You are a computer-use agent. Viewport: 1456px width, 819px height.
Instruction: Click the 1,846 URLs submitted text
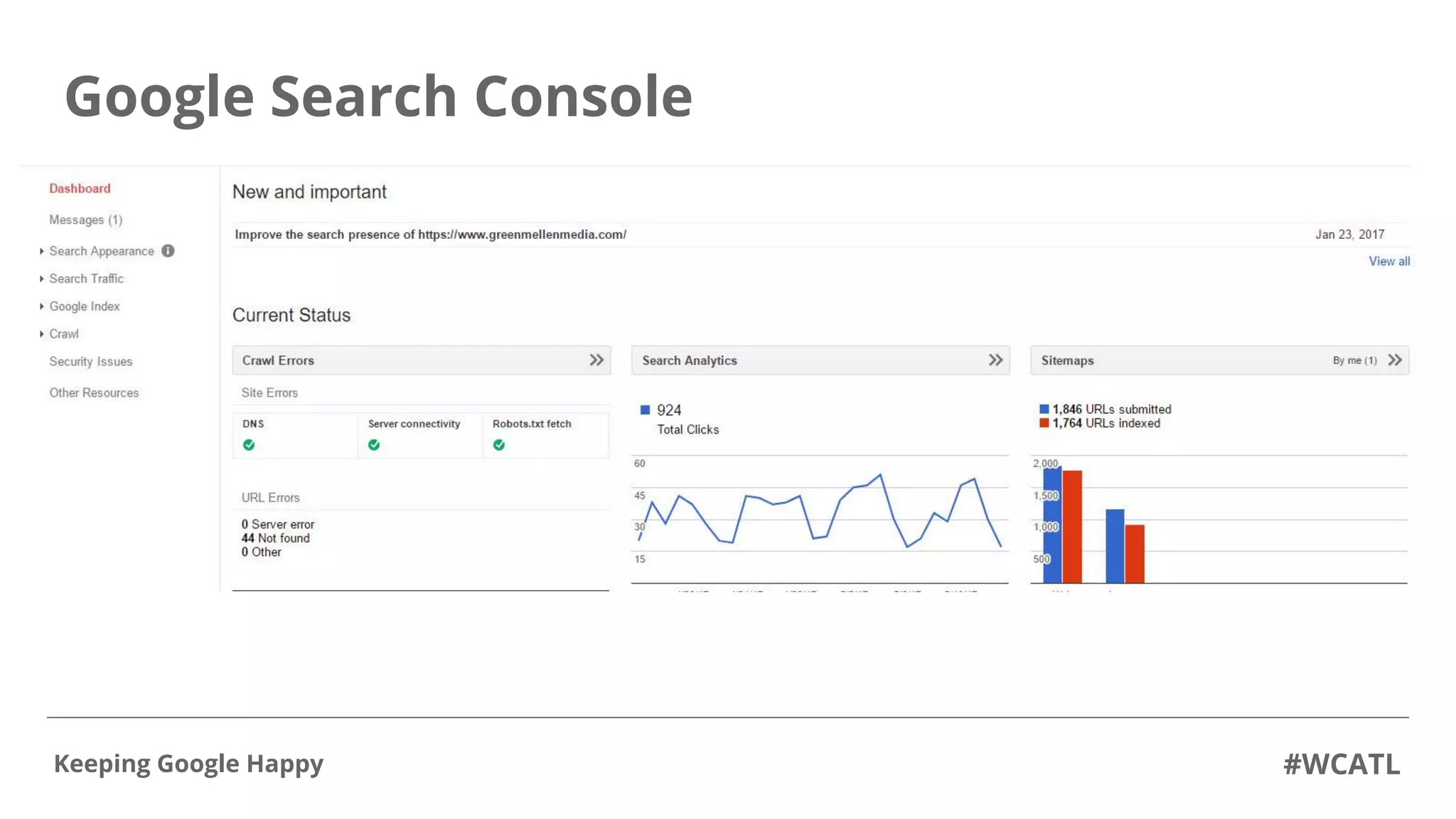point(1112,409)
